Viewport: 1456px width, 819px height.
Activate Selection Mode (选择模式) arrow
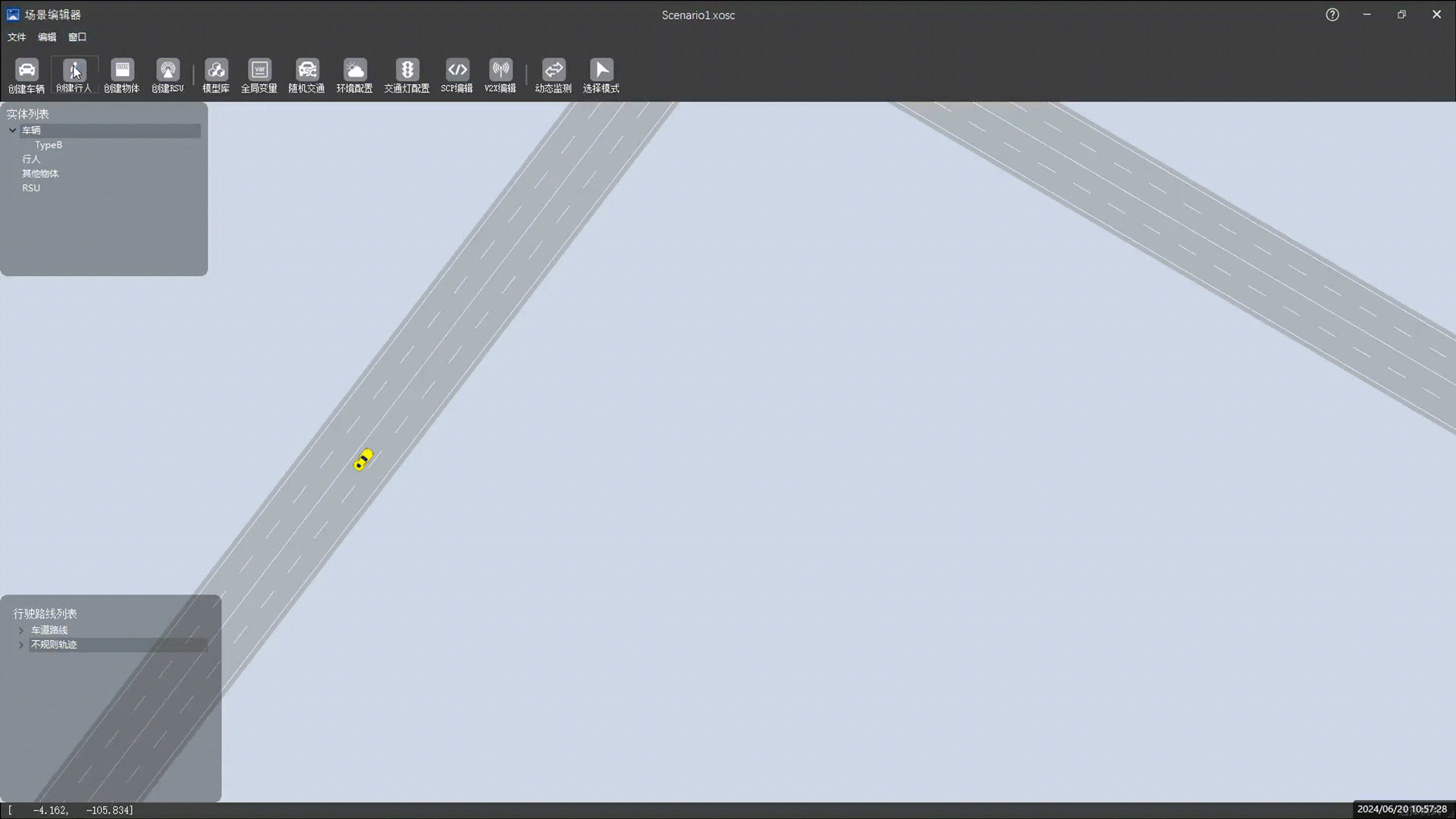pos(601,71)
